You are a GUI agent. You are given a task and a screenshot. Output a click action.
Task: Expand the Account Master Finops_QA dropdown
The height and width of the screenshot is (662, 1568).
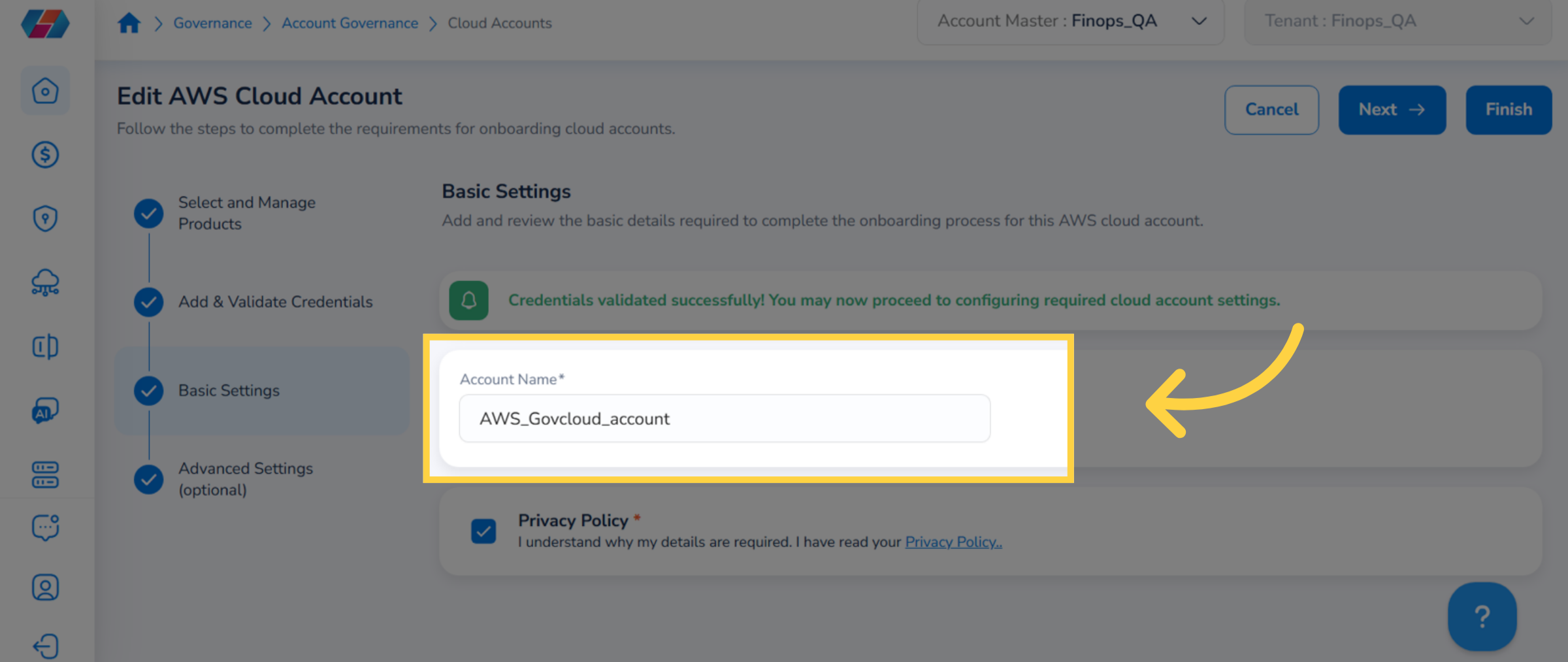pyautogui.click(x=1071, y=21)
